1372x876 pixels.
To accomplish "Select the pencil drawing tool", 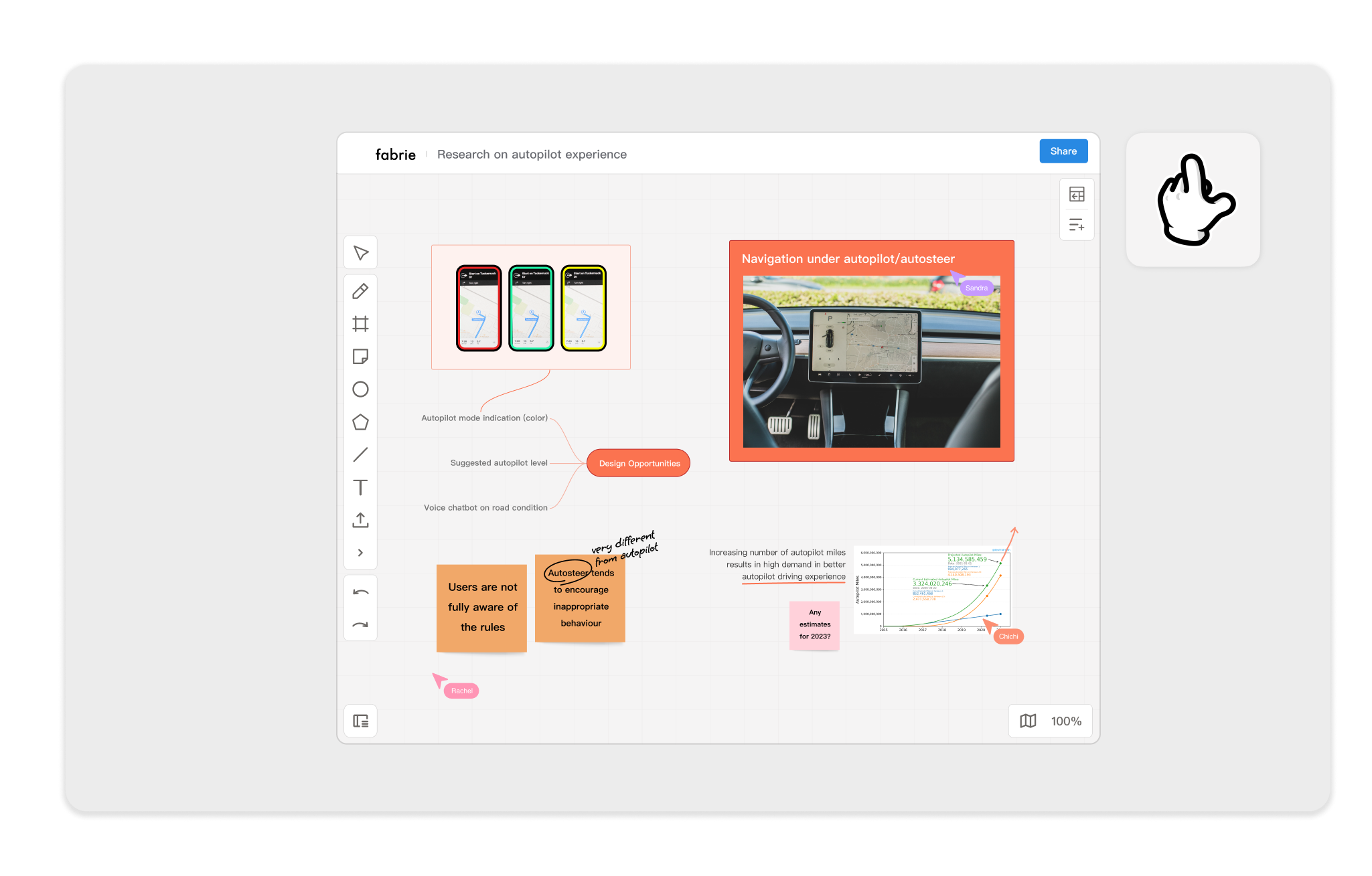I will tap(360, 291).
